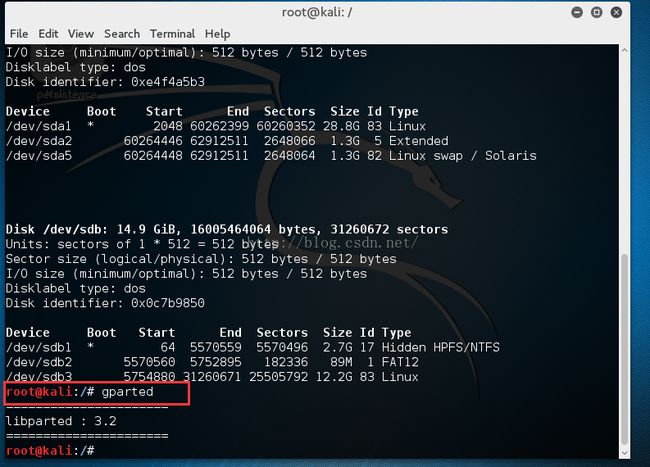Click the '2.7G' size value
This screenshot has width=650, height=467.
[337, 347]
